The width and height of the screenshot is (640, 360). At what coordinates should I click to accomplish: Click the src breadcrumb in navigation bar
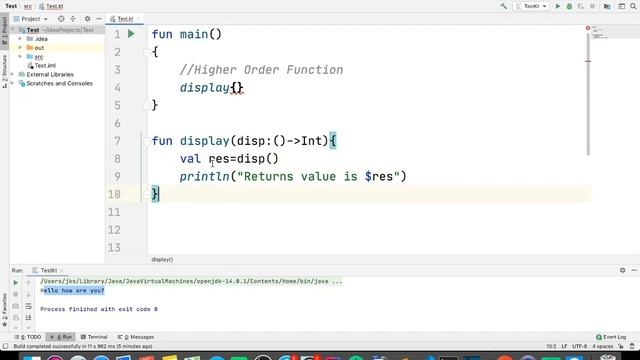point(28,6)
